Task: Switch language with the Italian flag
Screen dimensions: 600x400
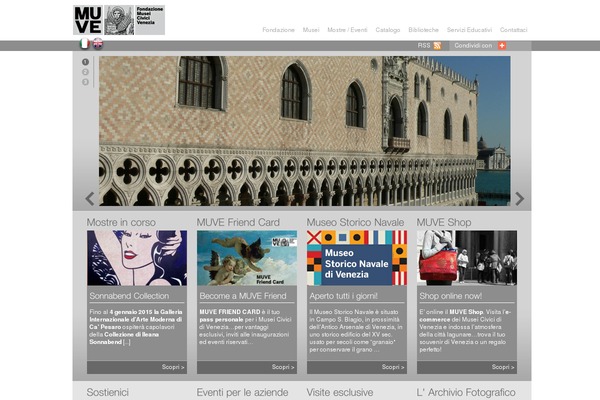Action: 84,45
